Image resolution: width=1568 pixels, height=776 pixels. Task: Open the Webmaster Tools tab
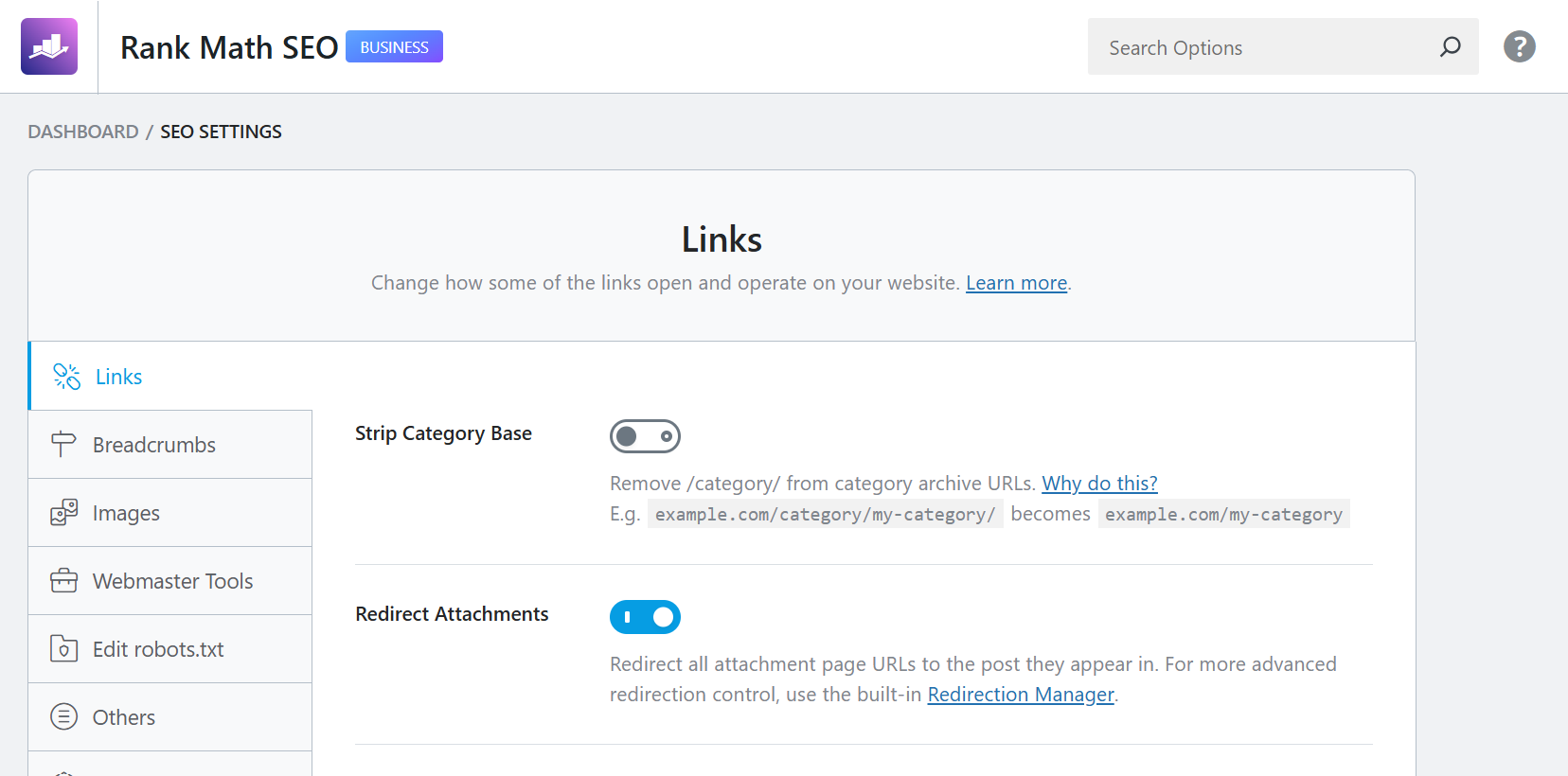170,581
